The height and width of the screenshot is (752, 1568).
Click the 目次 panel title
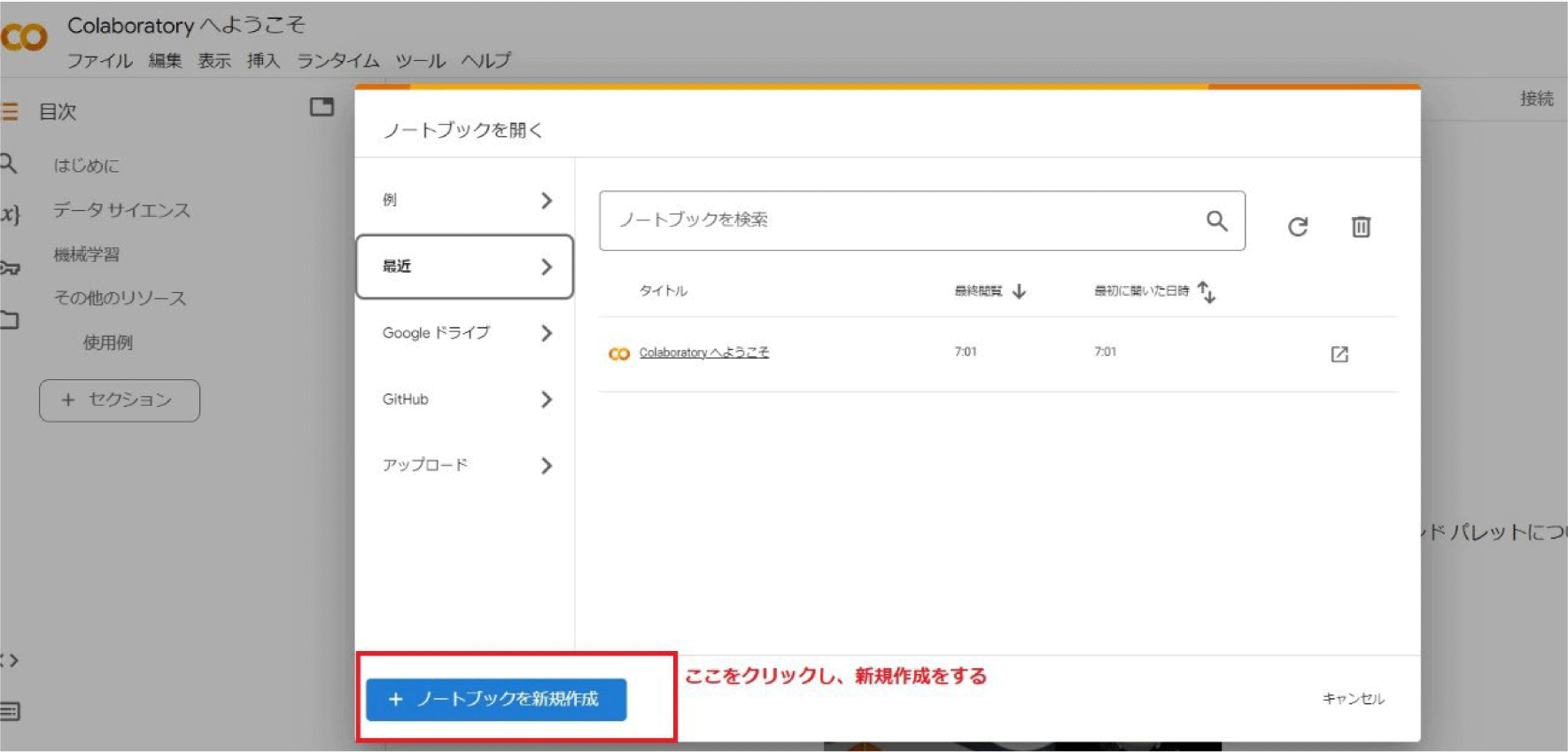[58, 112]
